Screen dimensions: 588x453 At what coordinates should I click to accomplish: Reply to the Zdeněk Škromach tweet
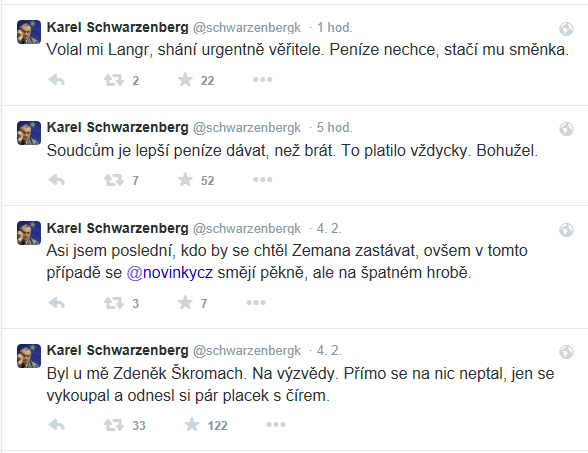(57, 425)
